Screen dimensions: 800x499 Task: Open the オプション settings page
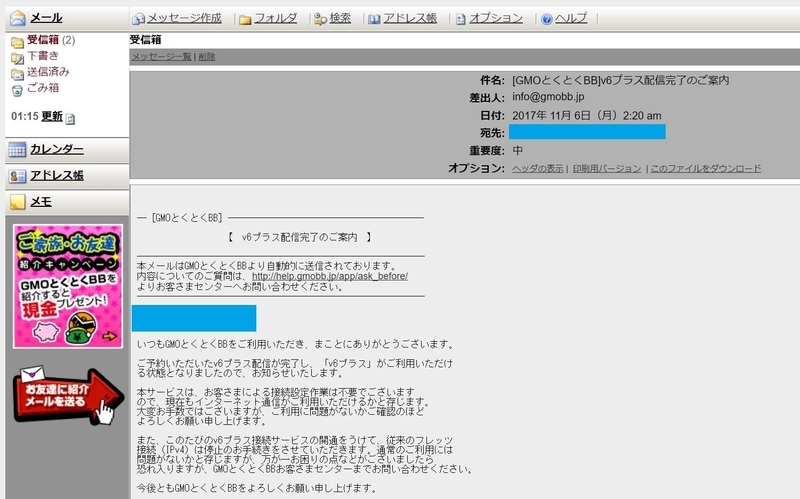(495, 18)
